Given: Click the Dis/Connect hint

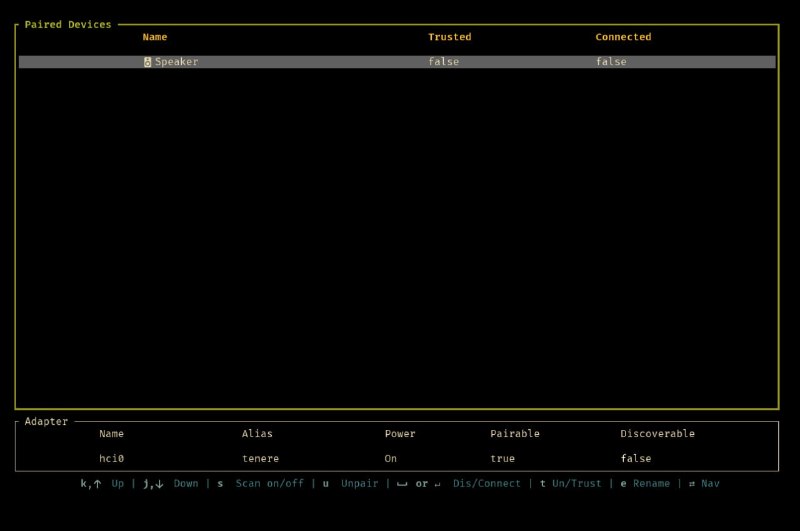Looking at the screenshot, I should 487,484.
